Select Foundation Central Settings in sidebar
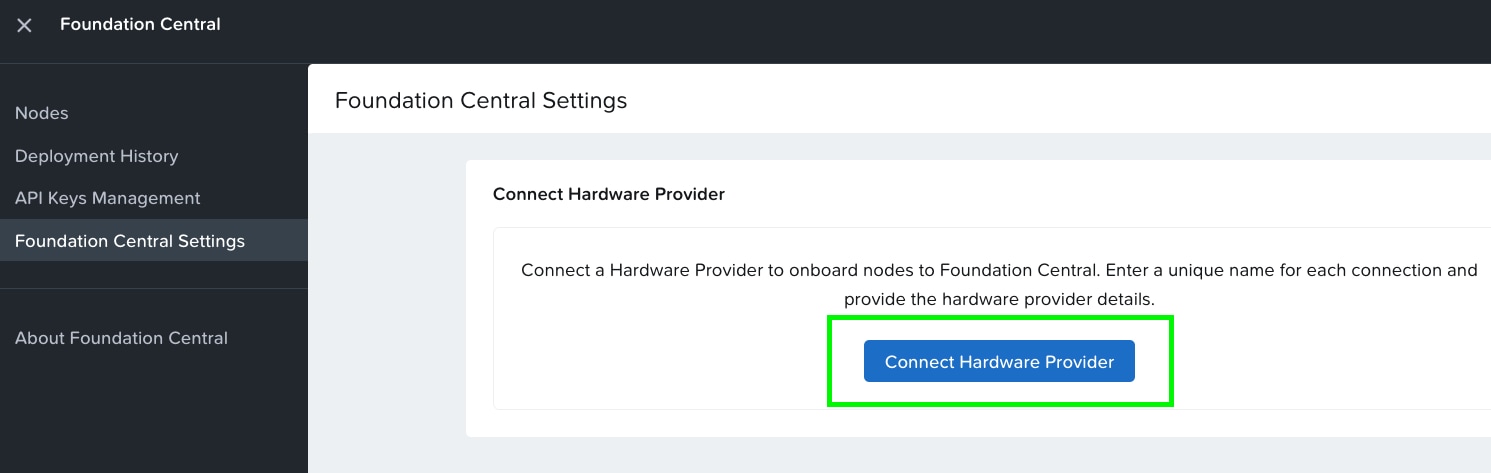This screenshot has width=1491, height=473. click(130, 241)
